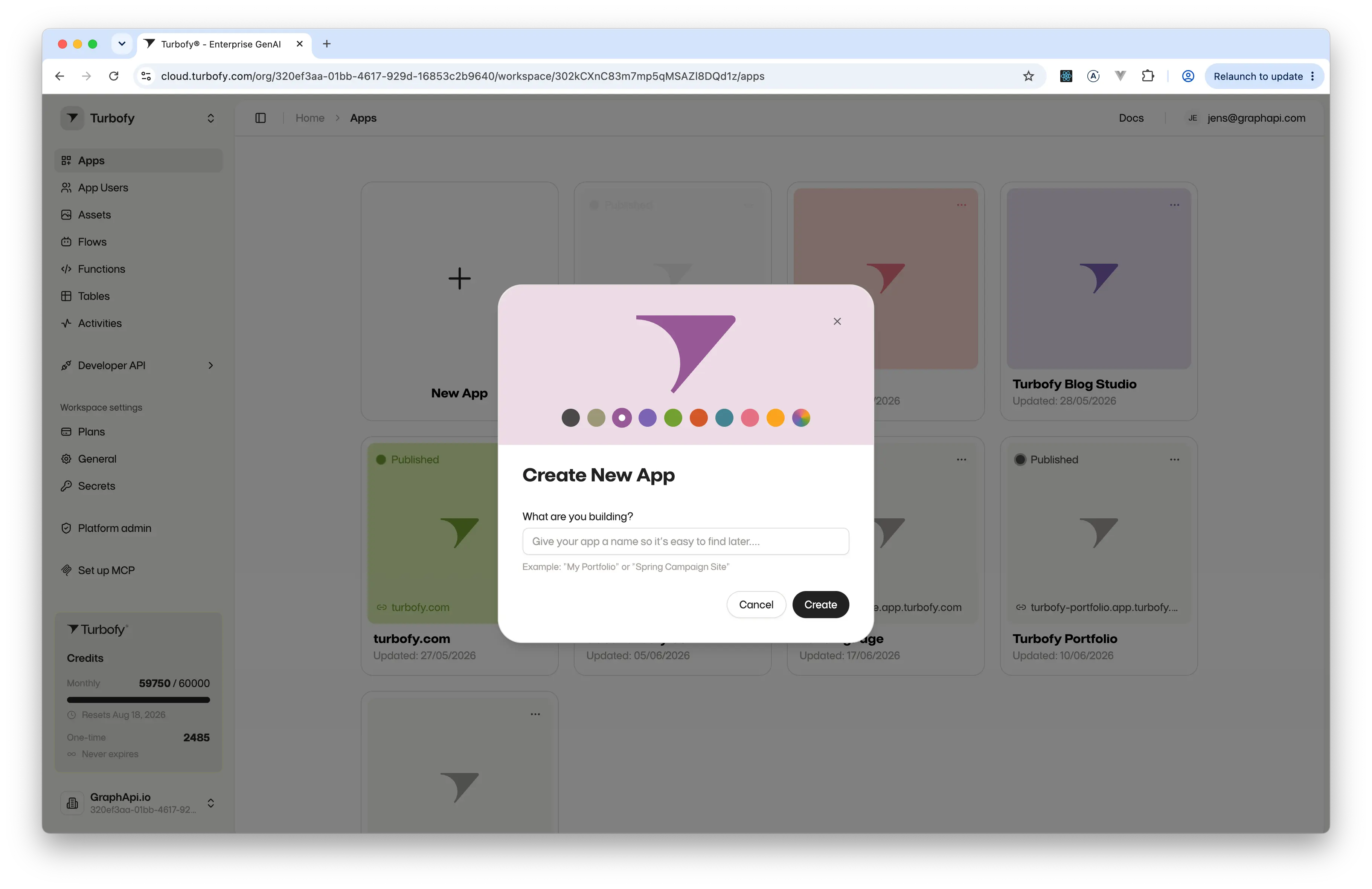Open Functions in the sidebar
Screen dimensions: 1372x889
coord(138,269)
